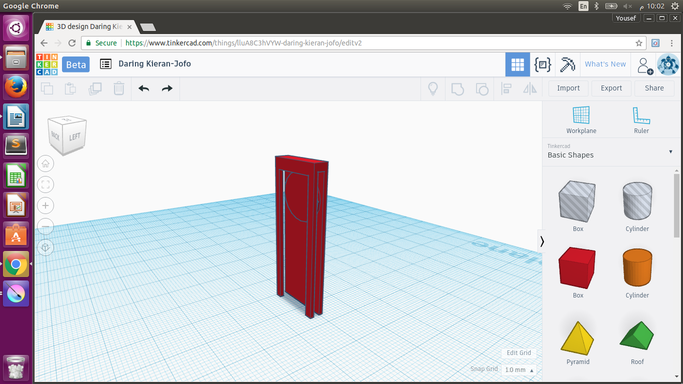Image resolution: width=683 pixels, height=384 pixels.
Task: Click the Share button
Action: tap(654, 88)
